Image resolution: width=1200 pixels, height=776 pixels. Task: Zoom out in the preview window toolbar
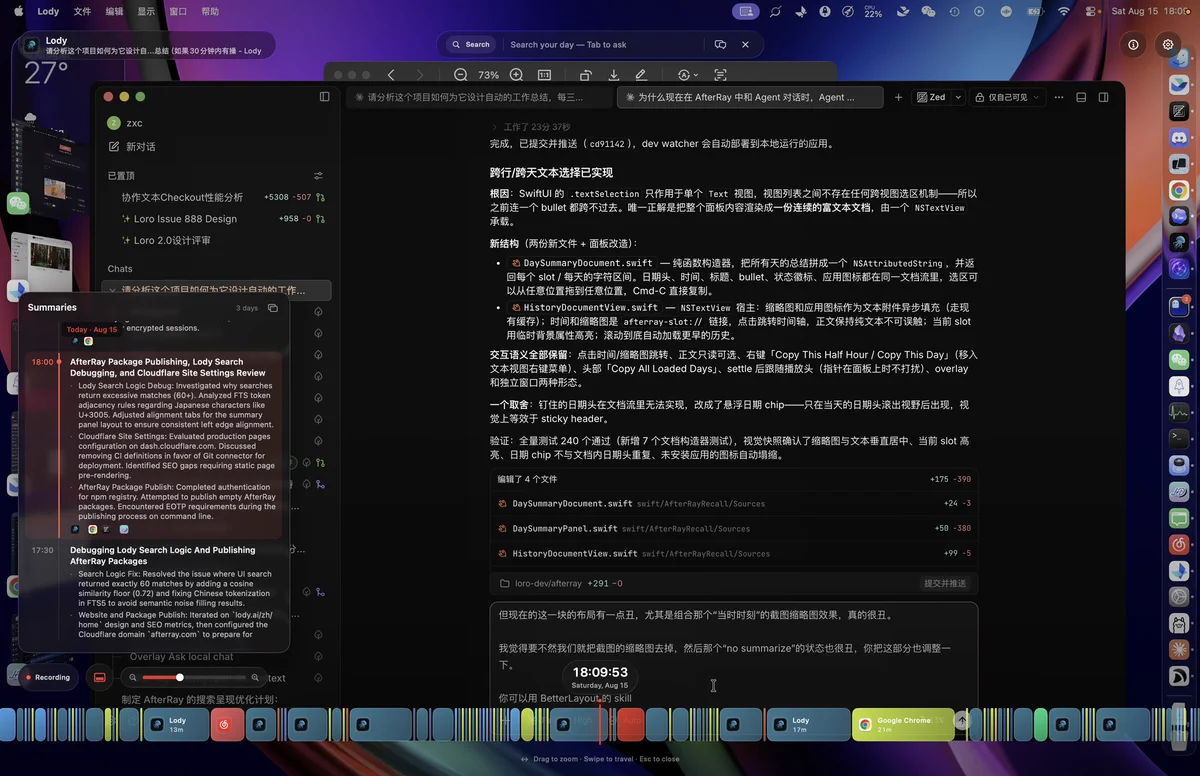click(460, 75)
